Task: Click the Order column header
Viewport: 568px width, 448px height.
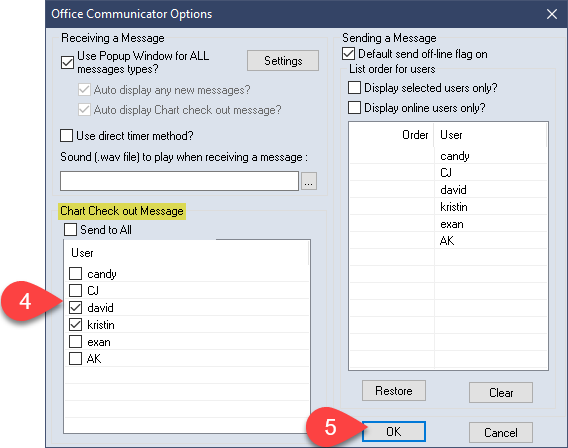Action: tap(391, 135)
